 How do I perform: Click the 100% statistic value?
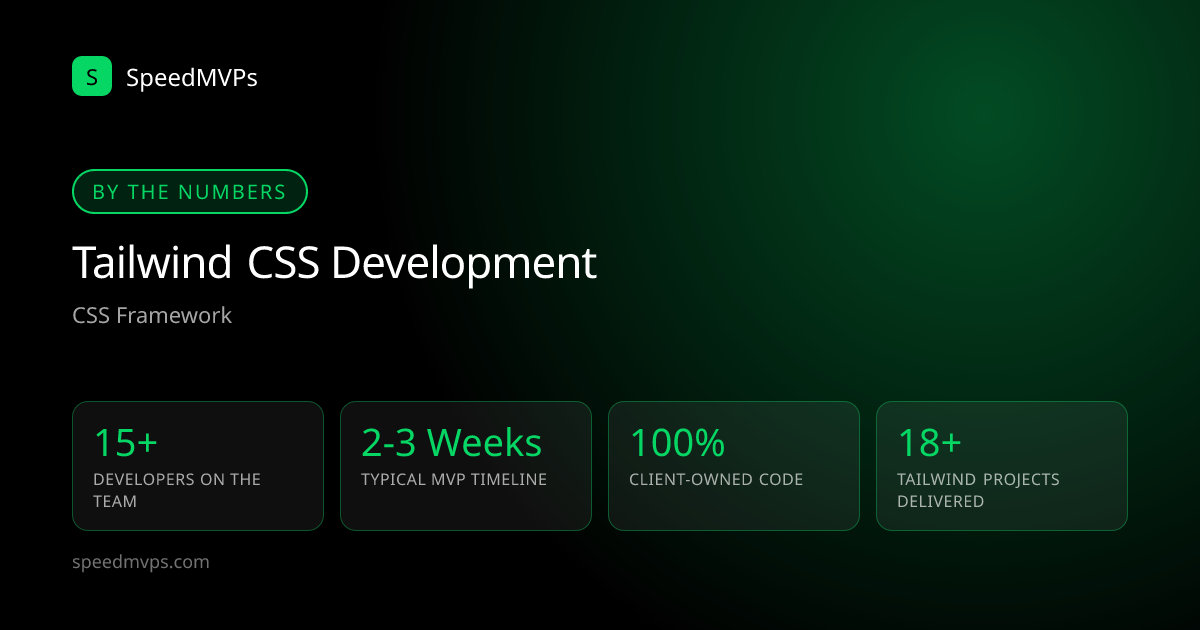click(x=677, y=442)
